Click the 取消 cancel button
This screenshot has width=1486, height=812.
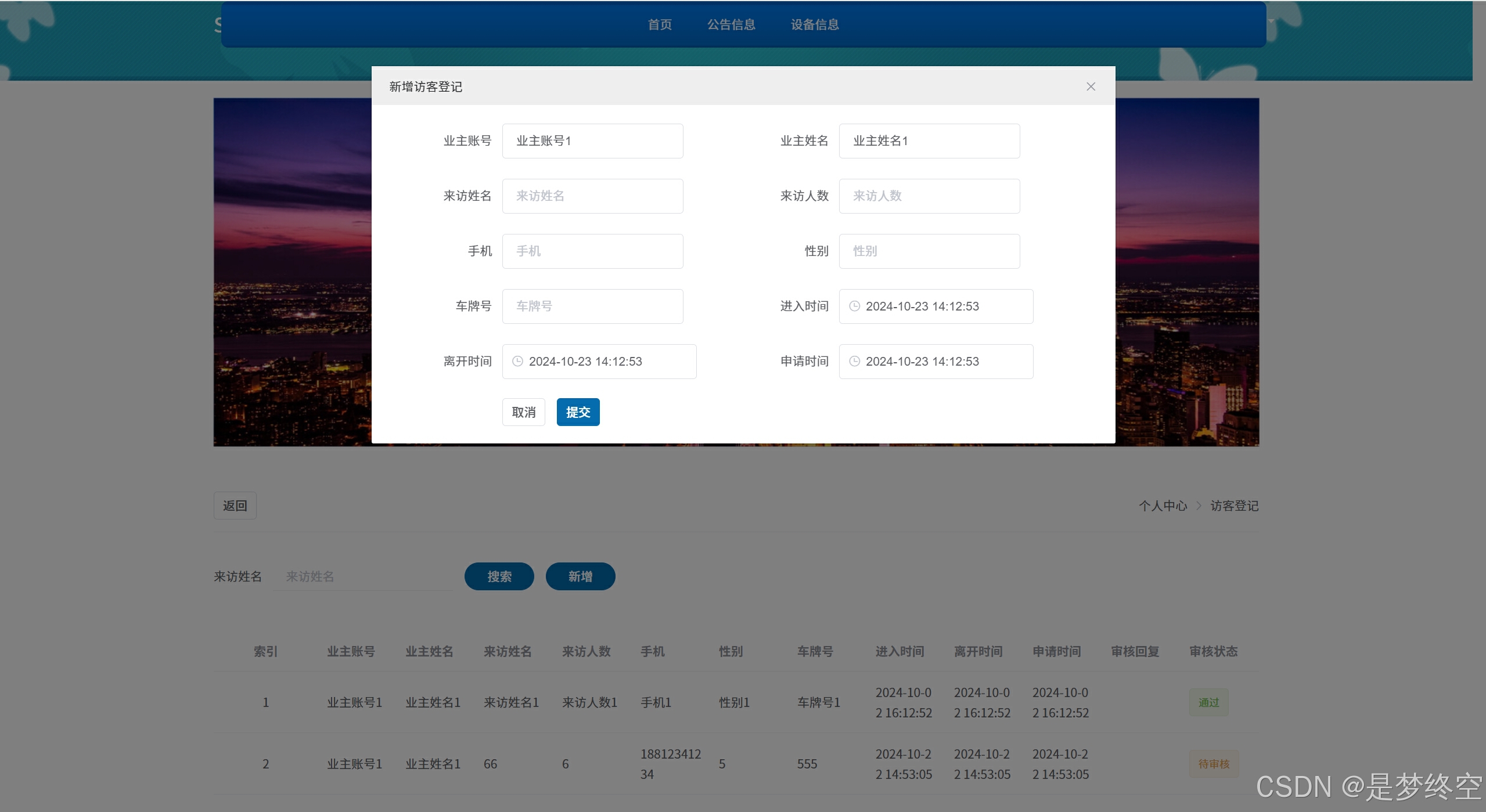[523, 412]
